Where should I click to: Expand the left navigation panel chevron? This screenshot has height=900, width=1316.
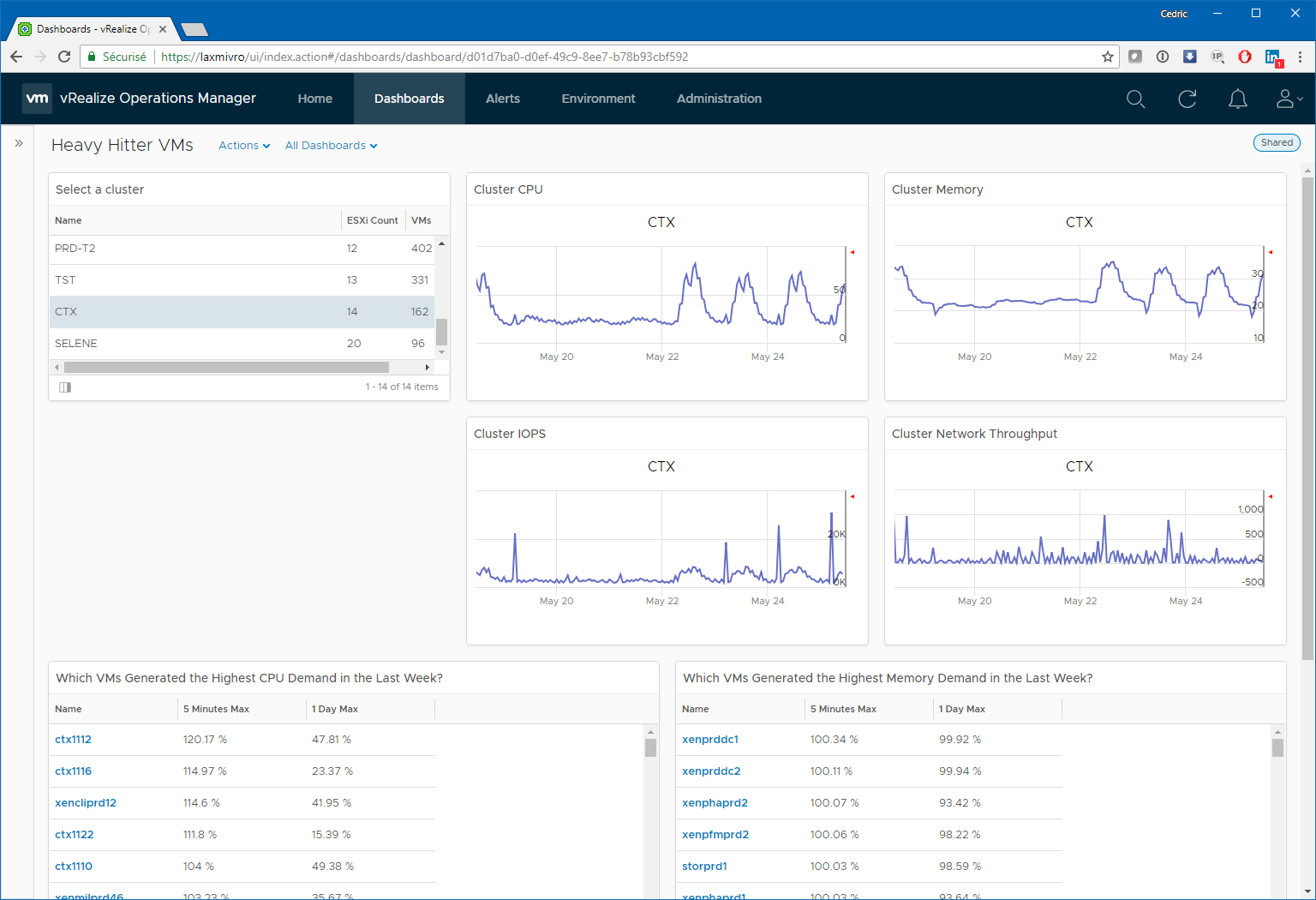[x=19, y=143]
